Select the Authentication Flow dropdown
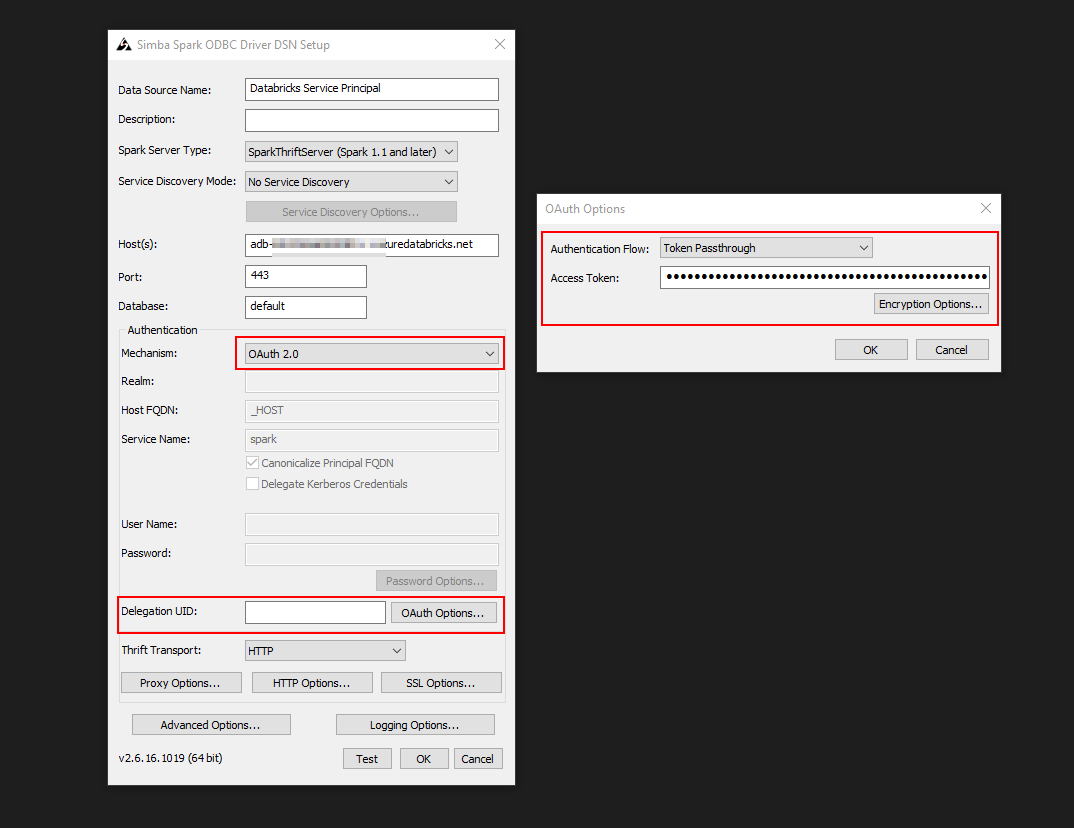The width and height of the screenshot is (1074, 828). (x=766, y=248)
